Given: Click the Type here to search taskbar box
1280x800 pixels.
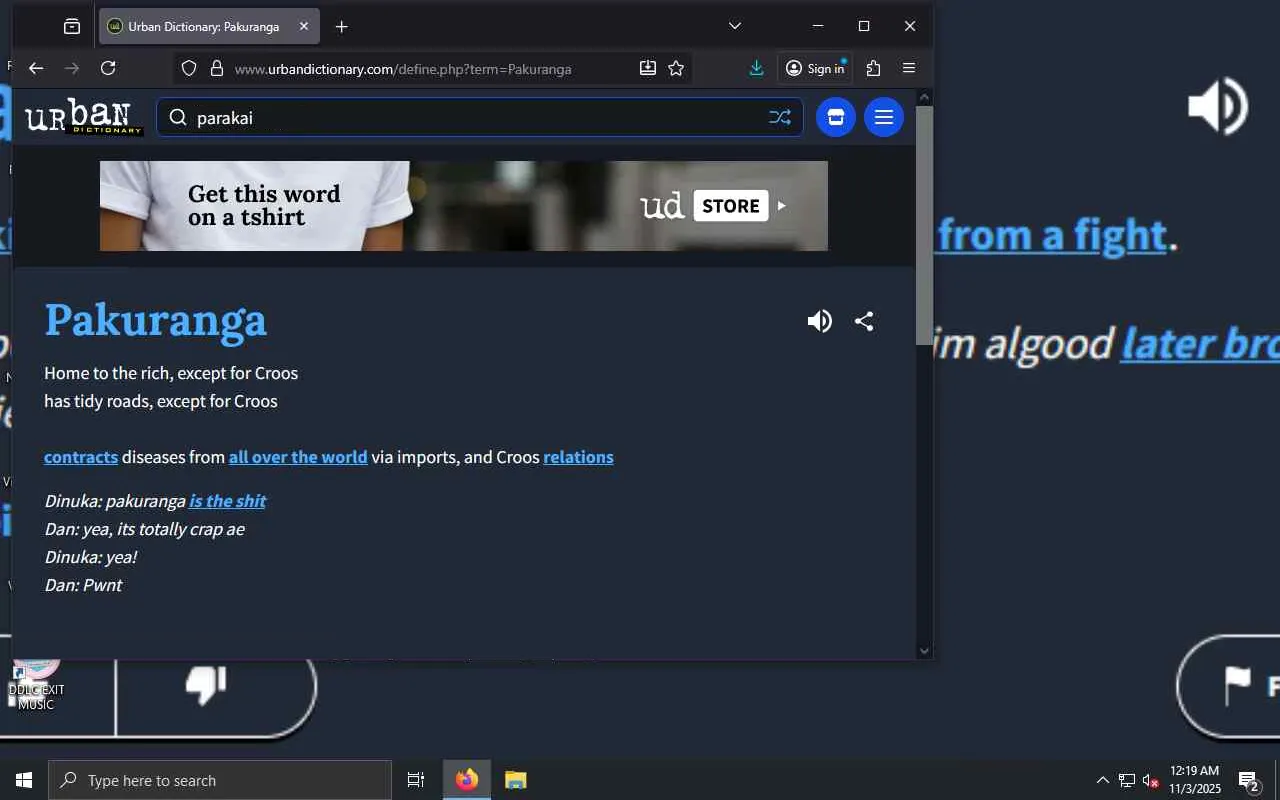Looking at the screenshot, I should (x=220, y=780).
